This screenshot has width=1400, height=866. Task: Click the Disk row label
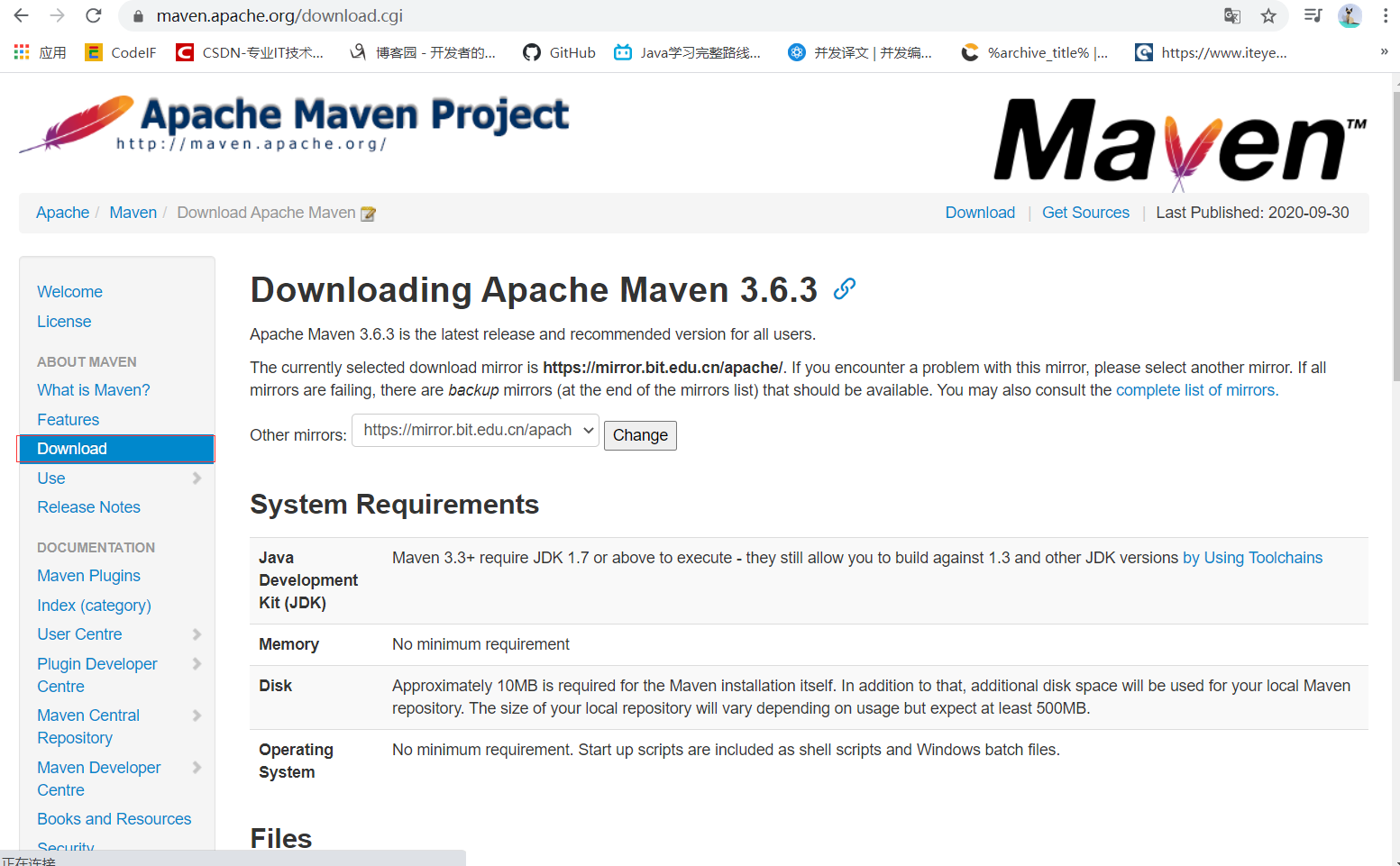275,686
